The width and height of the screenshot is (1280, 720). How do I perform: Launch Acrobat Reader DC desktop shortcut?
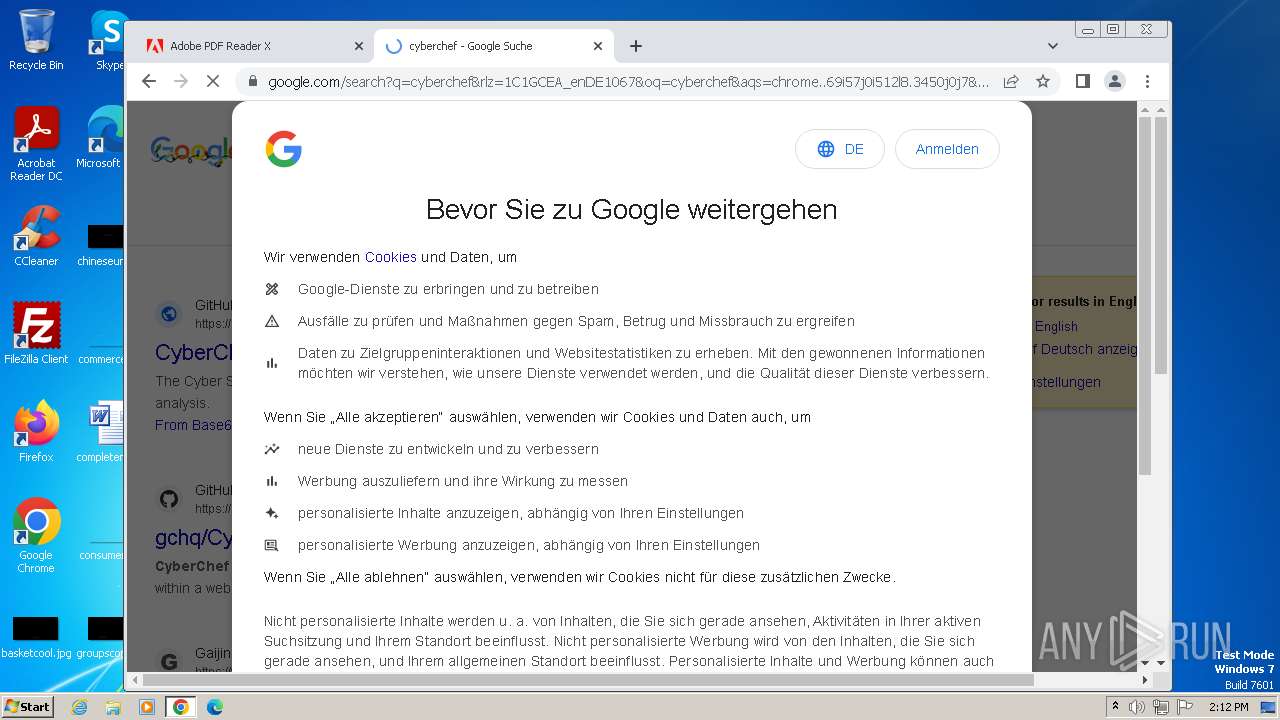click(36, 144)
